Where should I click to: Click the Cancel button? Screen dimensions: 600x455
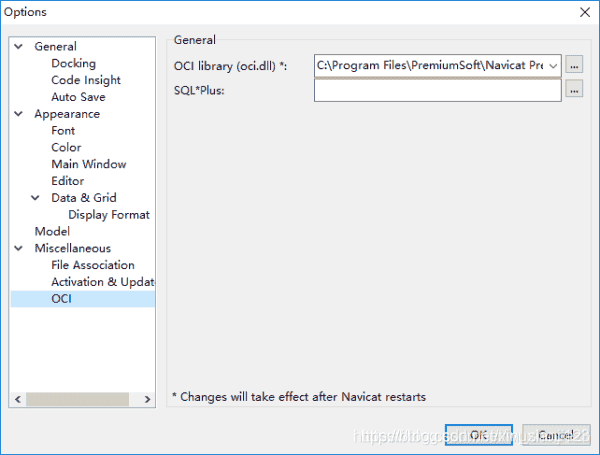click(556, 435)
